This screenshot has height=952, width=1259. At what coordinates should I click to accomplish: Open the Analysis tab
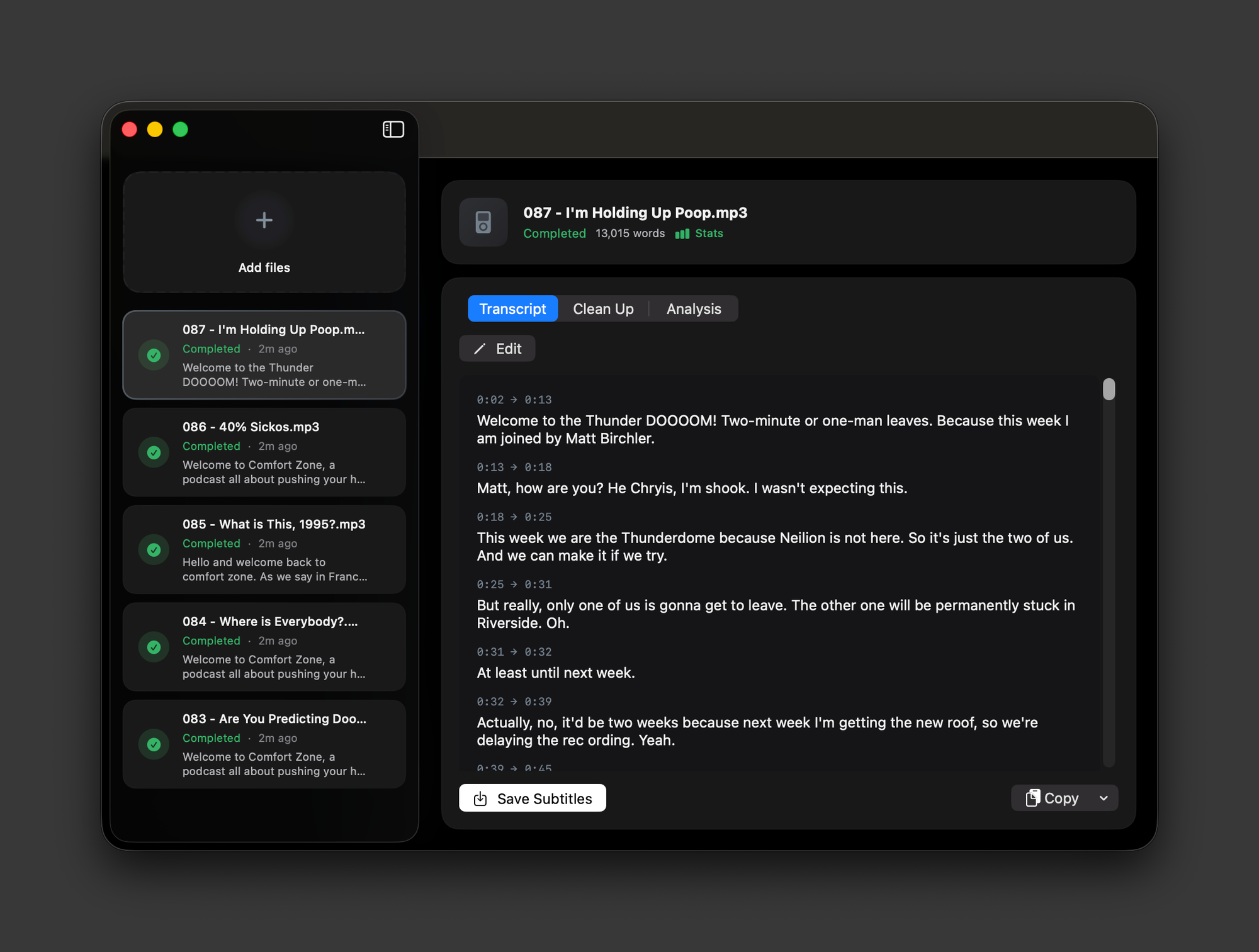(x=693, y=309)
